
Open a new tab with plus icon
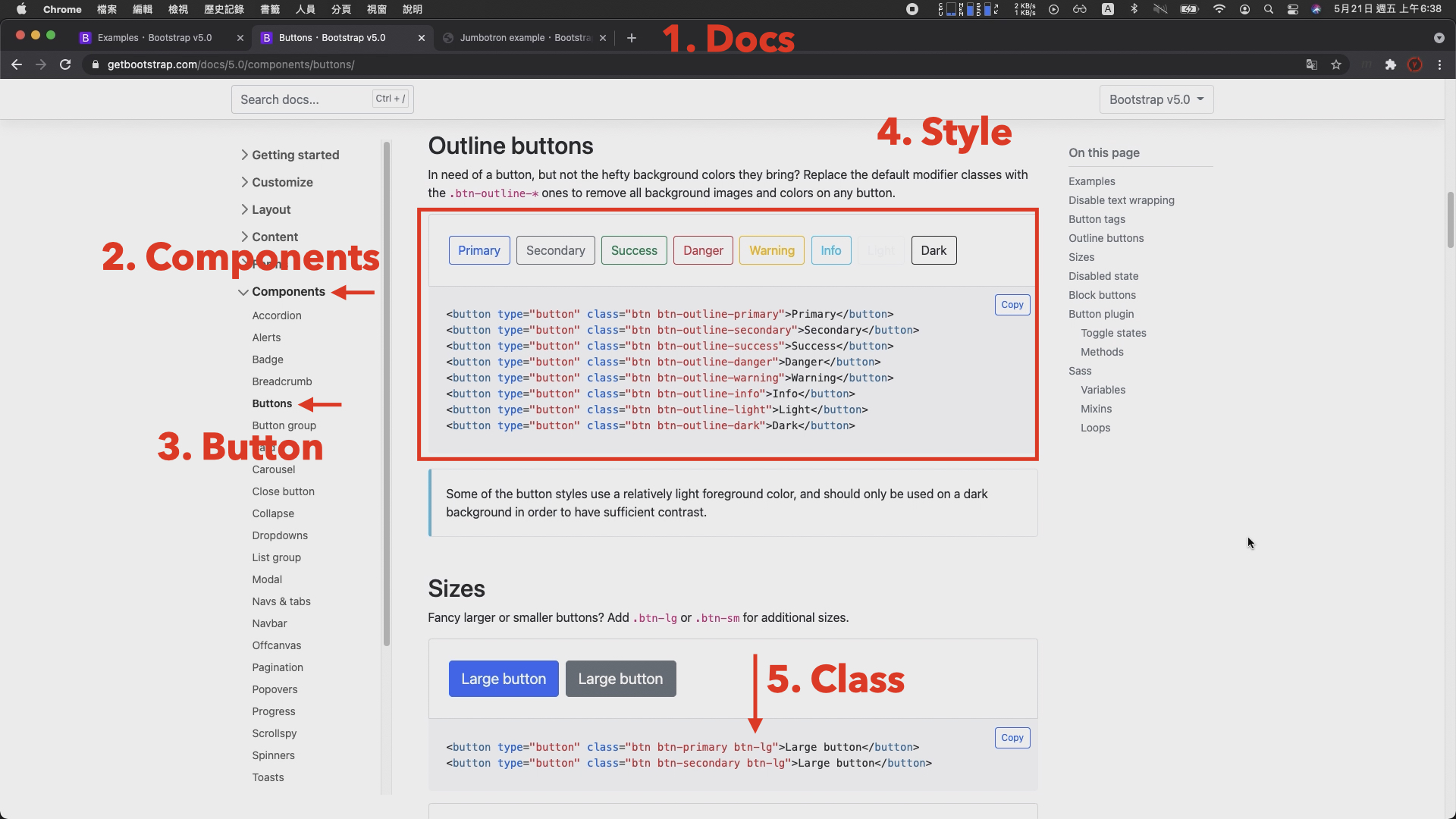coord(632,38)
